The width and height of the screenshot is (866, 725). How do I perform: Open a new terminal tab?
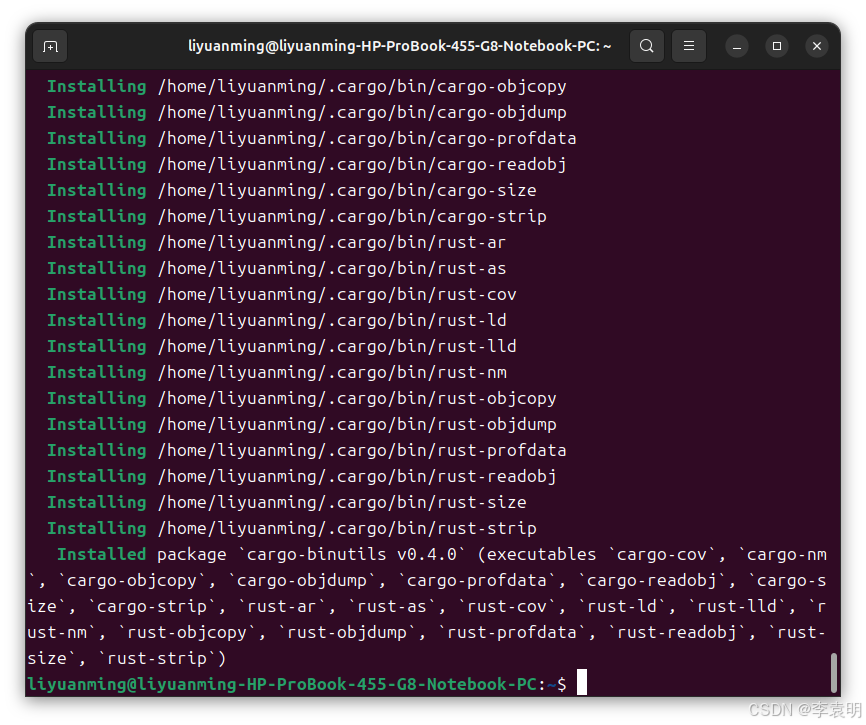pos(50,46)
